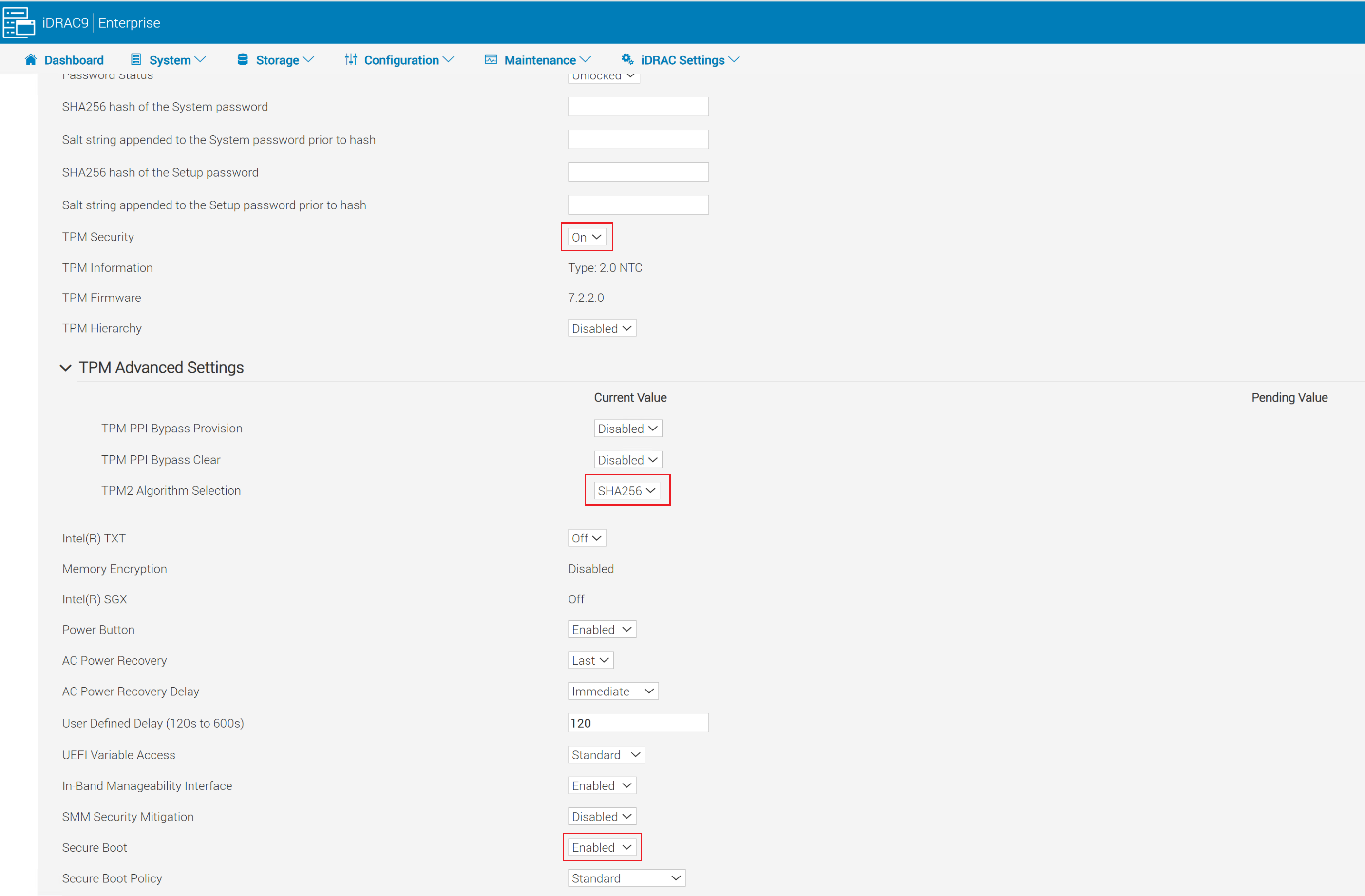Change AC Power Recovery Delay to Immediate
Image resolution: width=1365 pixels, height=896 pixels.
[612, 691]
